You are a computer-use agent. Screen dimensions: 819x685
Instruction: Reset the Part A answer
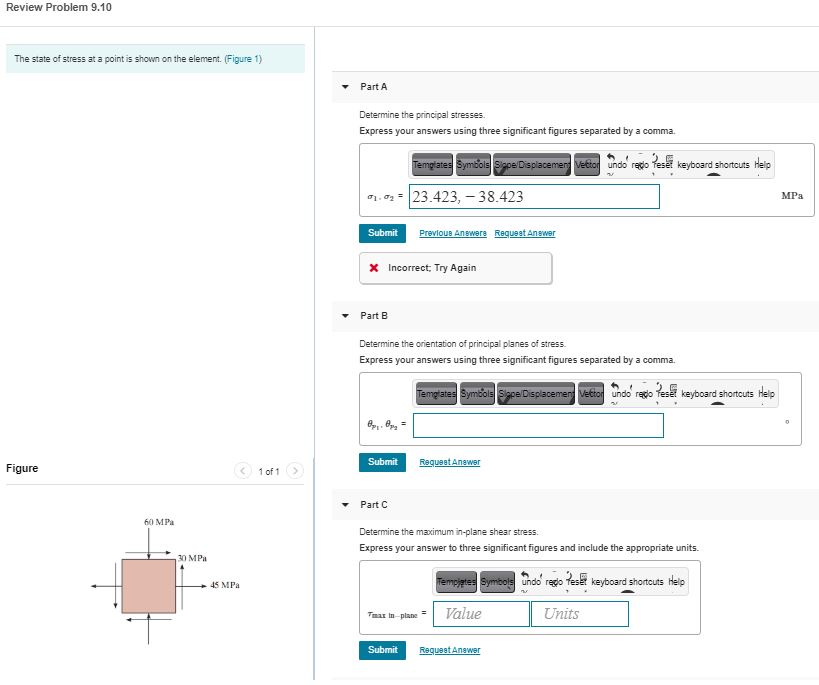coord(663,165)
